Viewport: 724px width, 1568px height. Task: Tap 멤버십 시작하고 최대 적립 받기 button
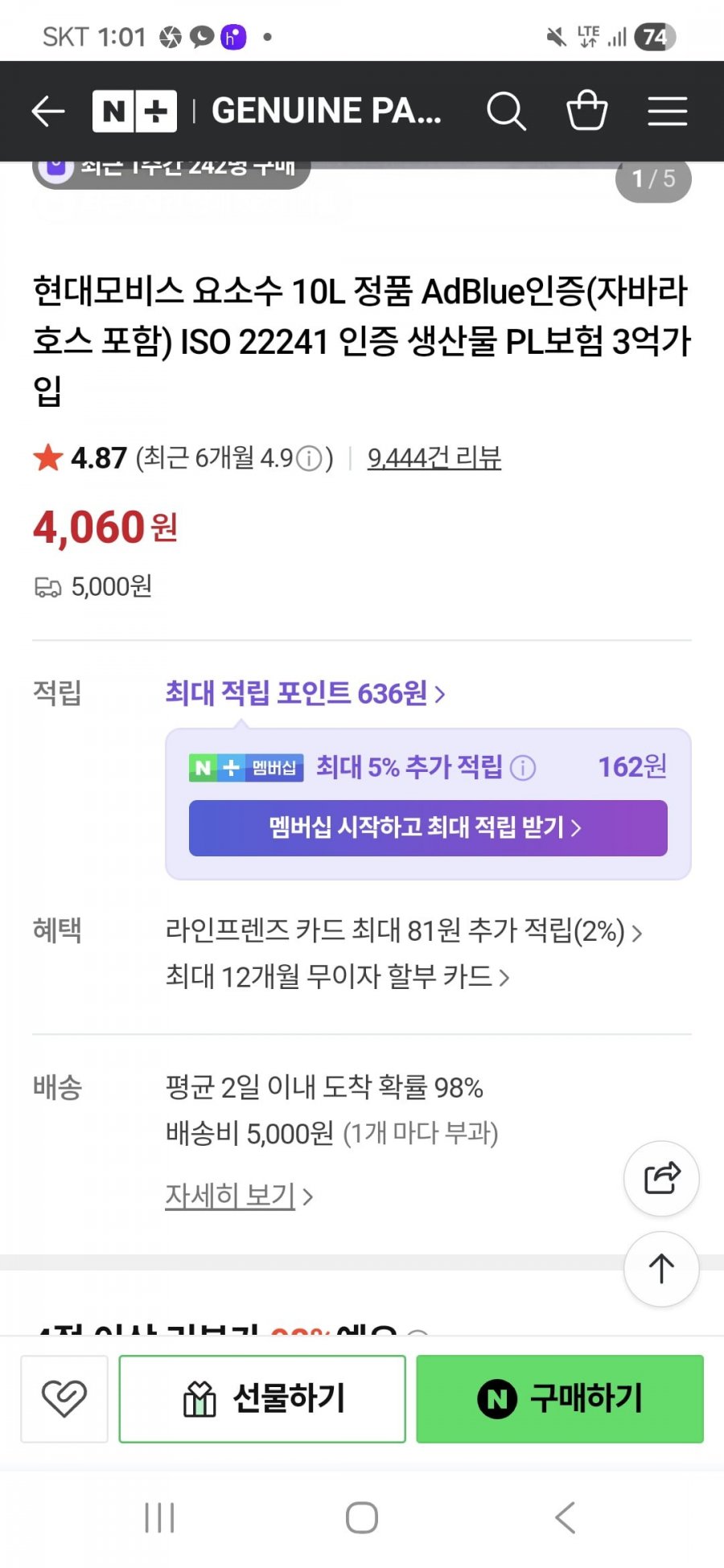click(x=428, y=827)
